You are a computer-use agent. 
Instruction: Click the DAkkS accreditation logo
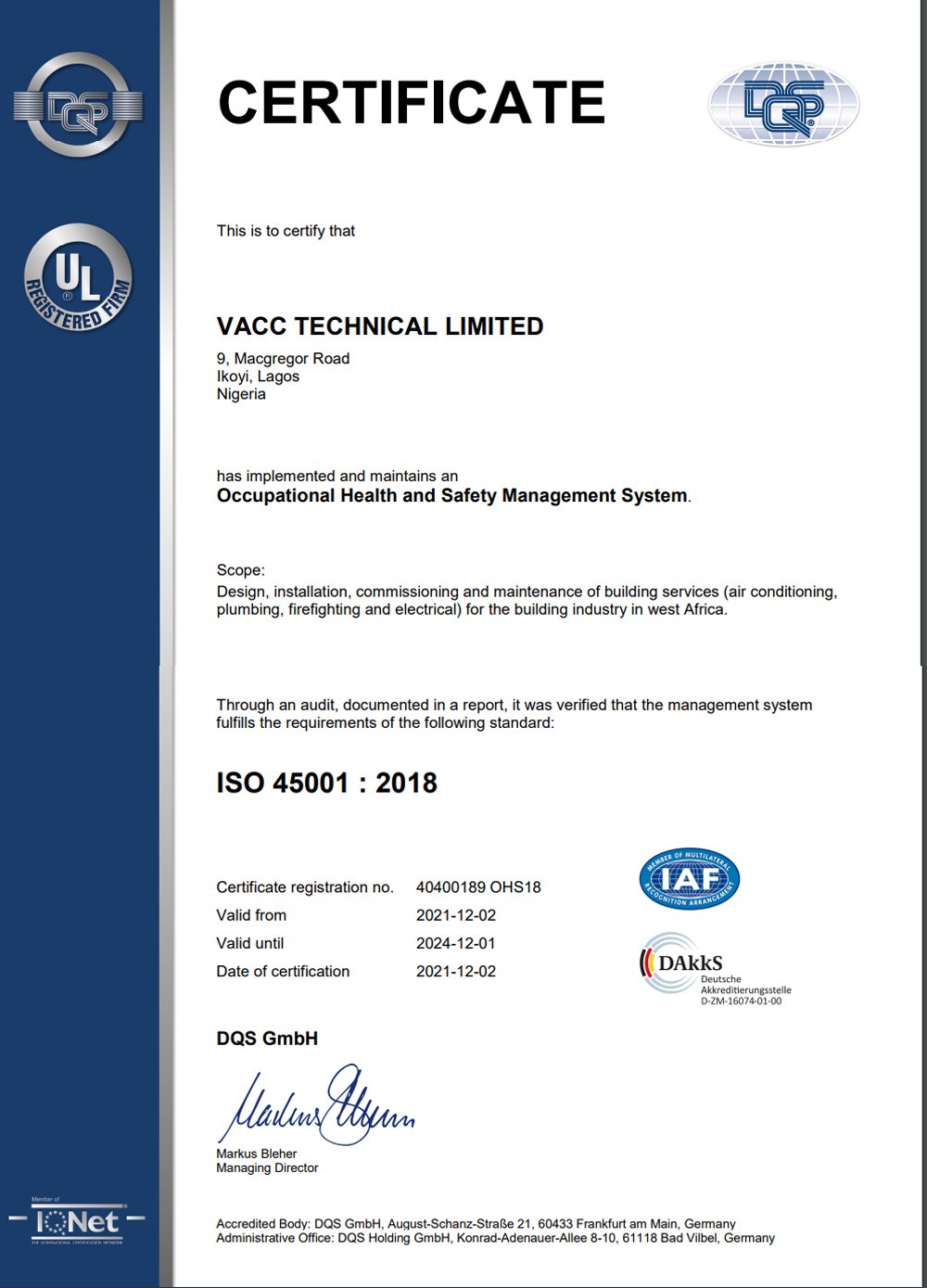(715, 969)
